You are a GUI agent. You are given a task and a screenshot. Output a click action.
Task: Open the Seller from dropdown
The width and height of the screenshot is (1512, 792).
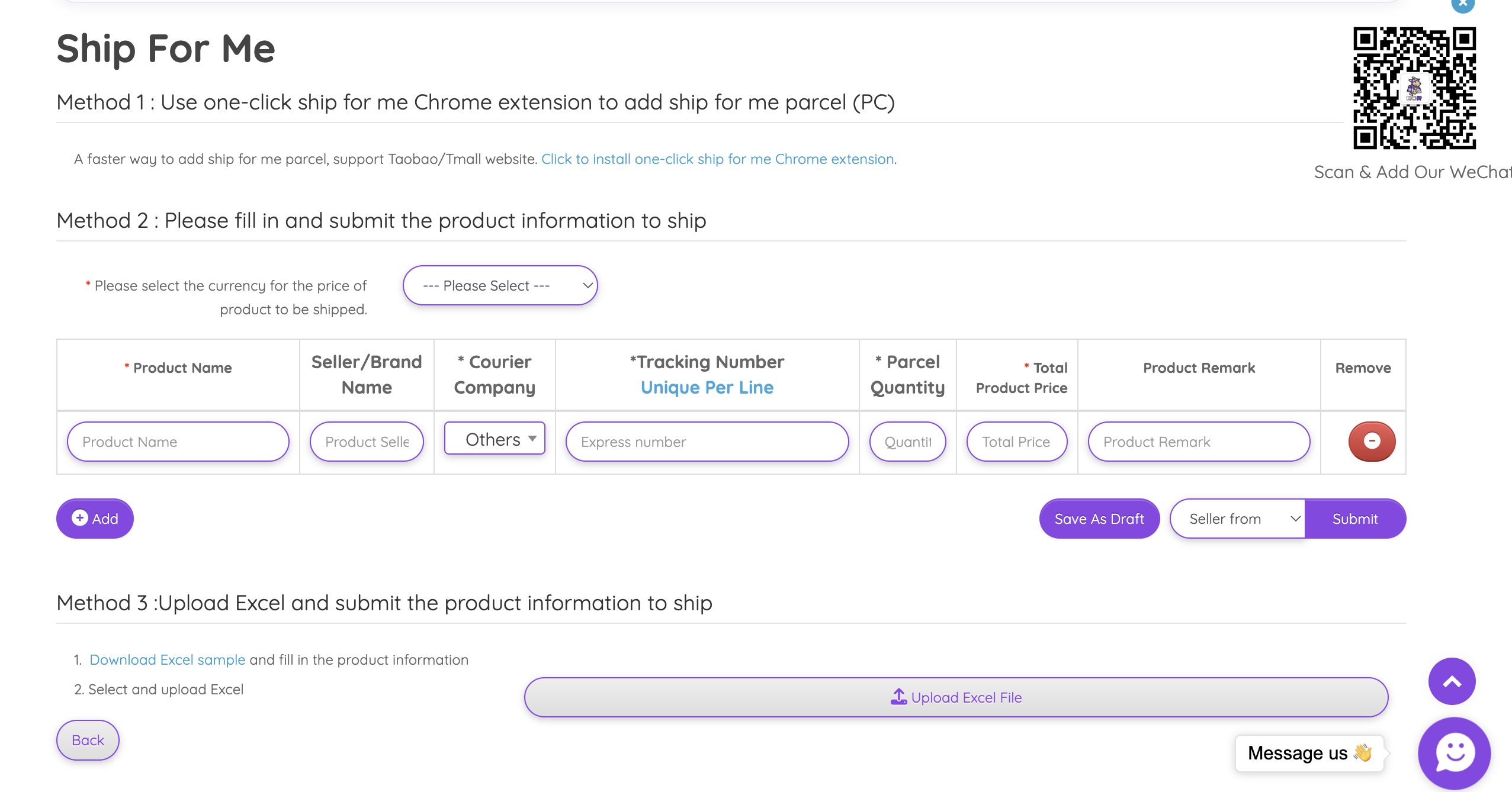[1237, 519]
